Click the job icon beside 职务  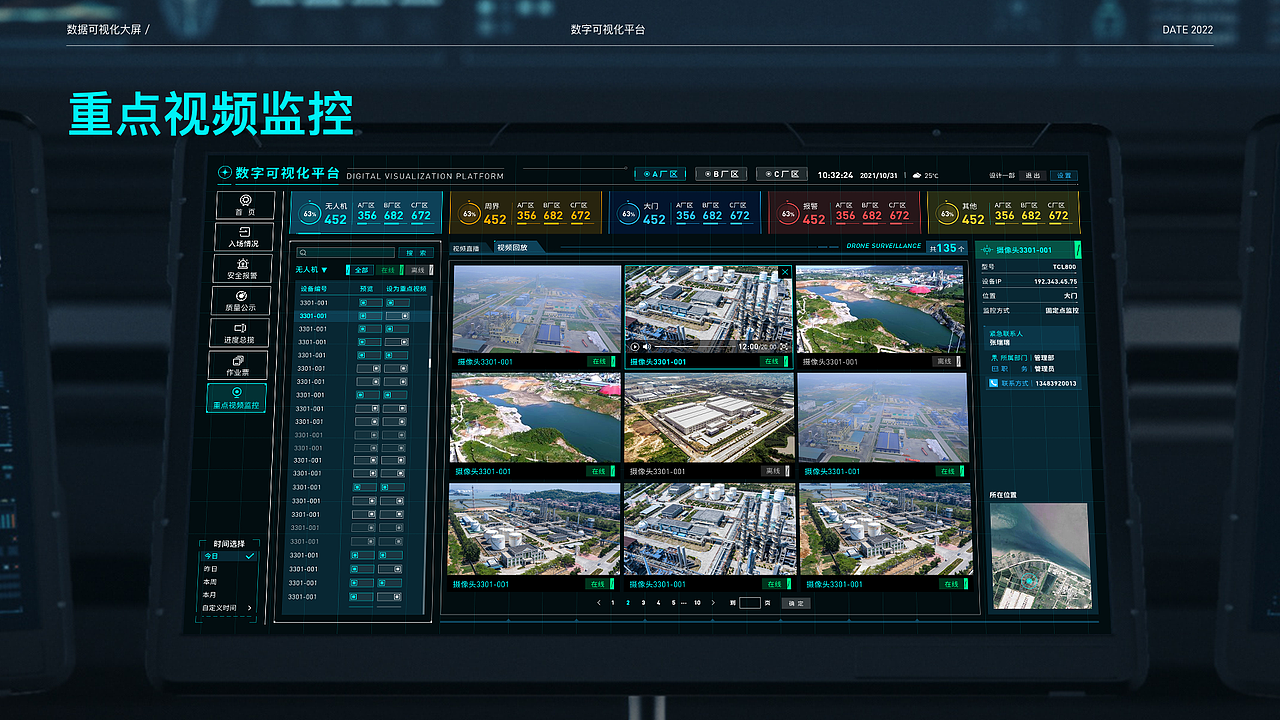coord(993,369)
